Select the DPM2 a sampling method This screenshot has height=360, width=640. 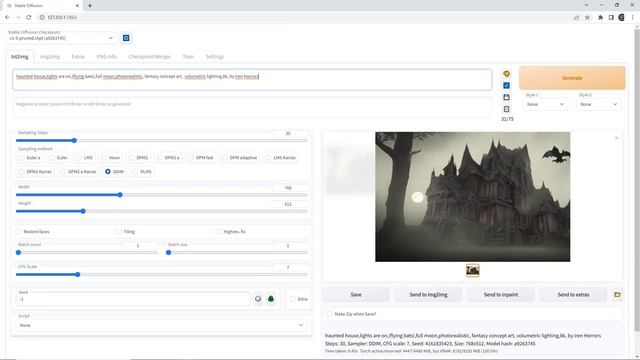point(169,158)
